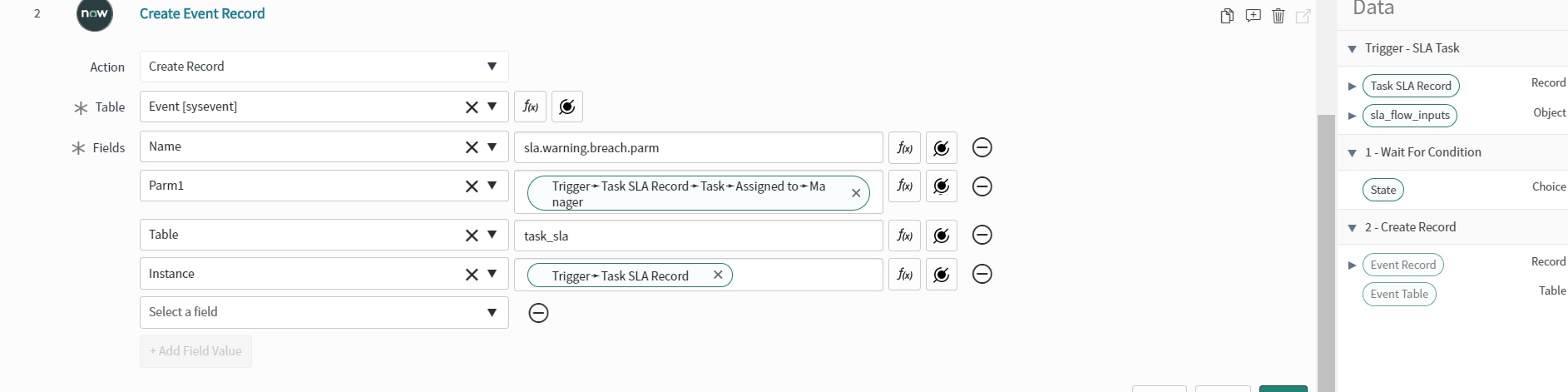Open the Parm1 field dropdown arrow

pos(492,186)
